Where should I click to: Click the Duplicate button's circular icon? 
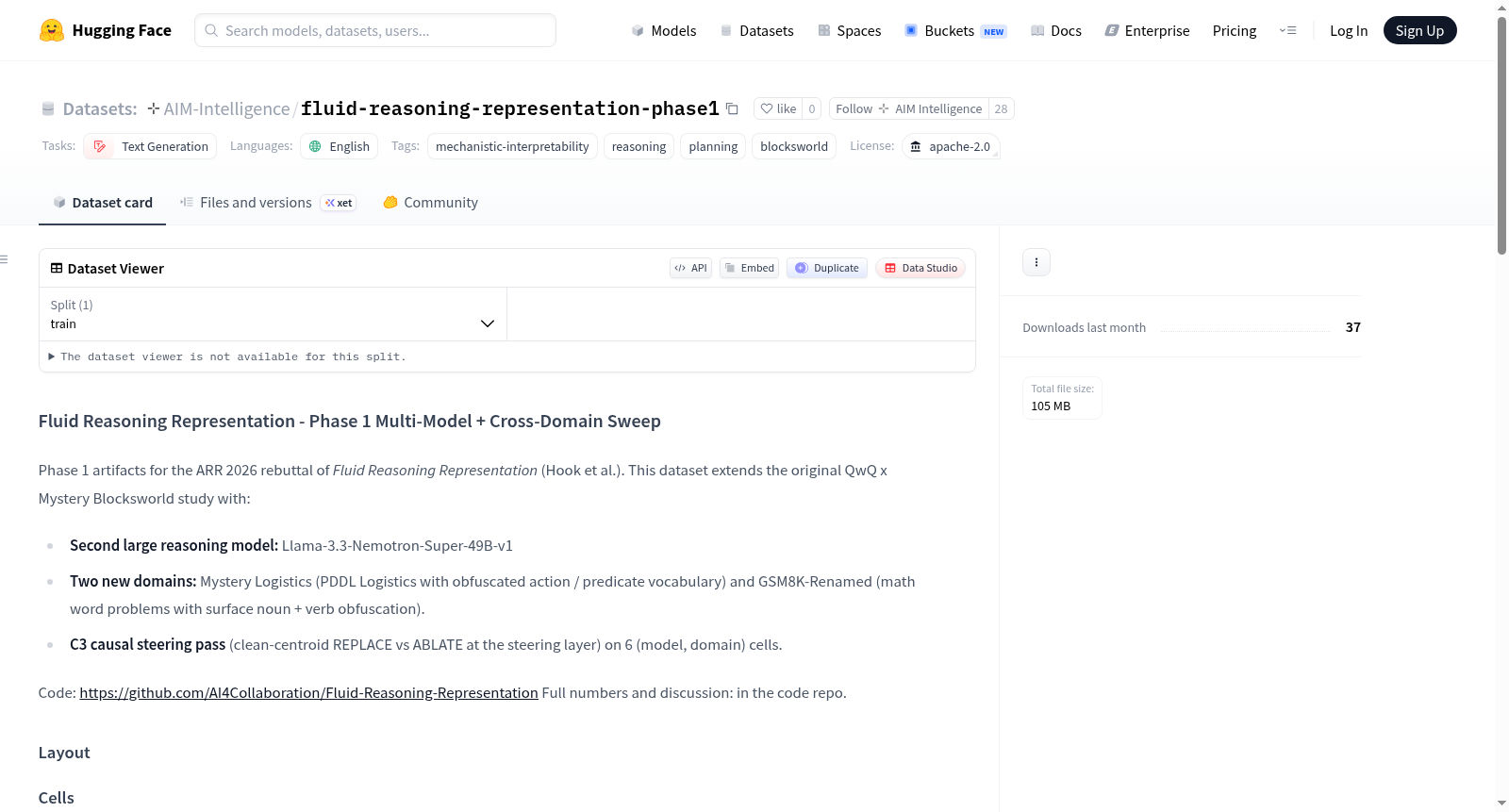point(802,268)
